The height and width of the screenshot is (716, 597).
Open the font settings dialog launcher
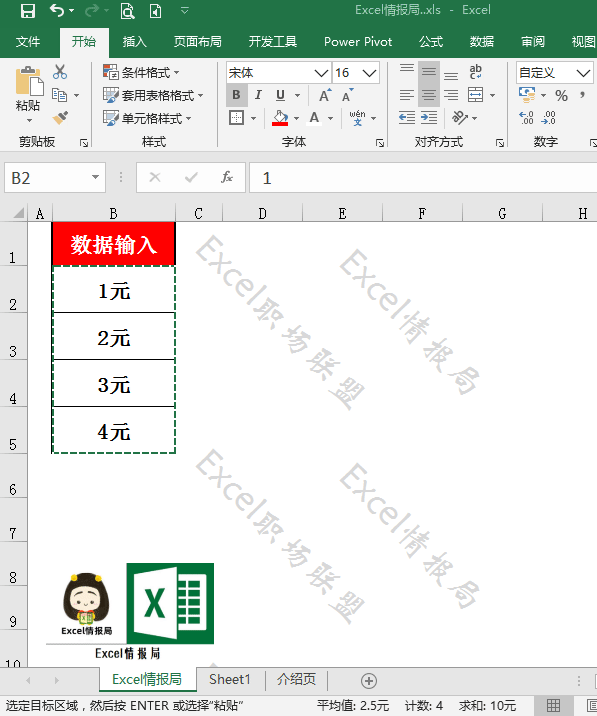(380, 143)
